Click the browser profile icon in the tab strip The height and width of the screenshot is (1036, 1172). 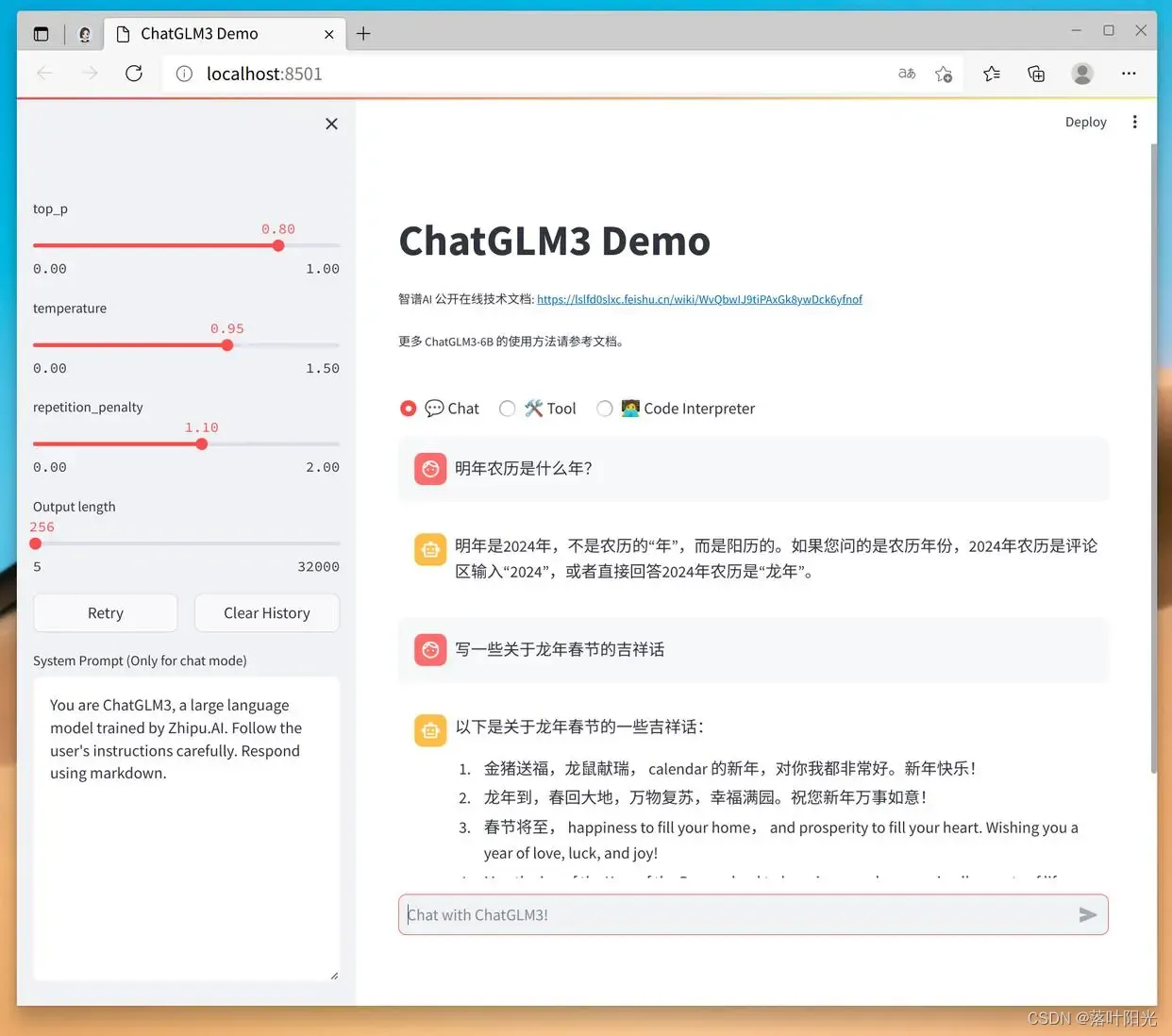pyautogui.click(x=84, y=34)
